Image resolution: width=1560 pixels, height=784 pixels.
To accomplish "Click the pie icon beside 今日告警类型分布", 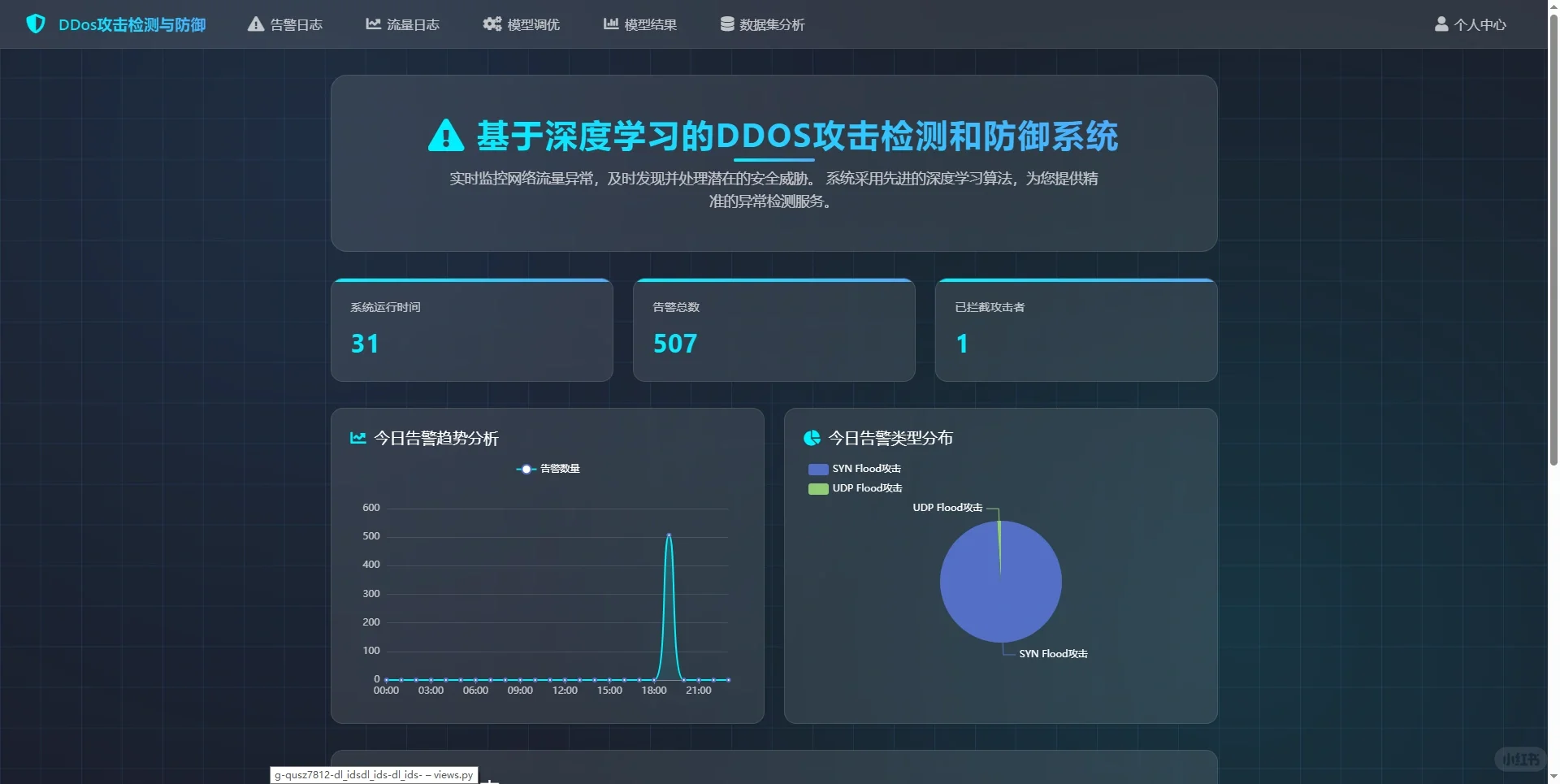I will click(812, 437).
